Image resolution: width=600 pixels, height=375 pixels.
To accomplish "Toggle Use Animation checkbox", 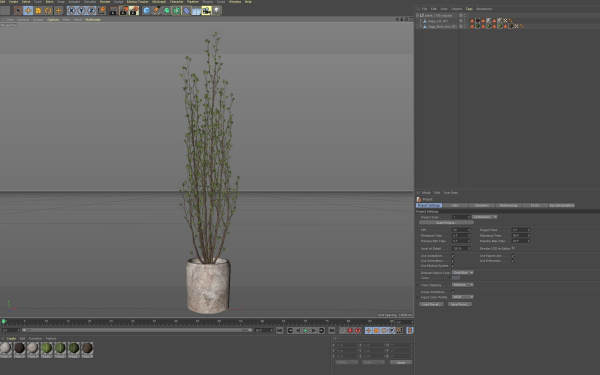I will (x=453, y=256).
